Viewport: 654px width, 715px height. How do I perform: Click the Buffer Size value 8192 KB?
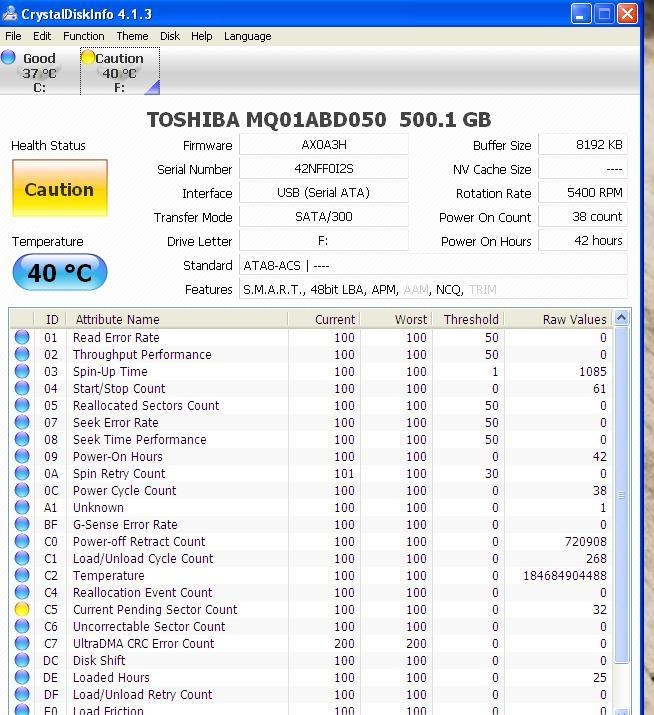583,145
